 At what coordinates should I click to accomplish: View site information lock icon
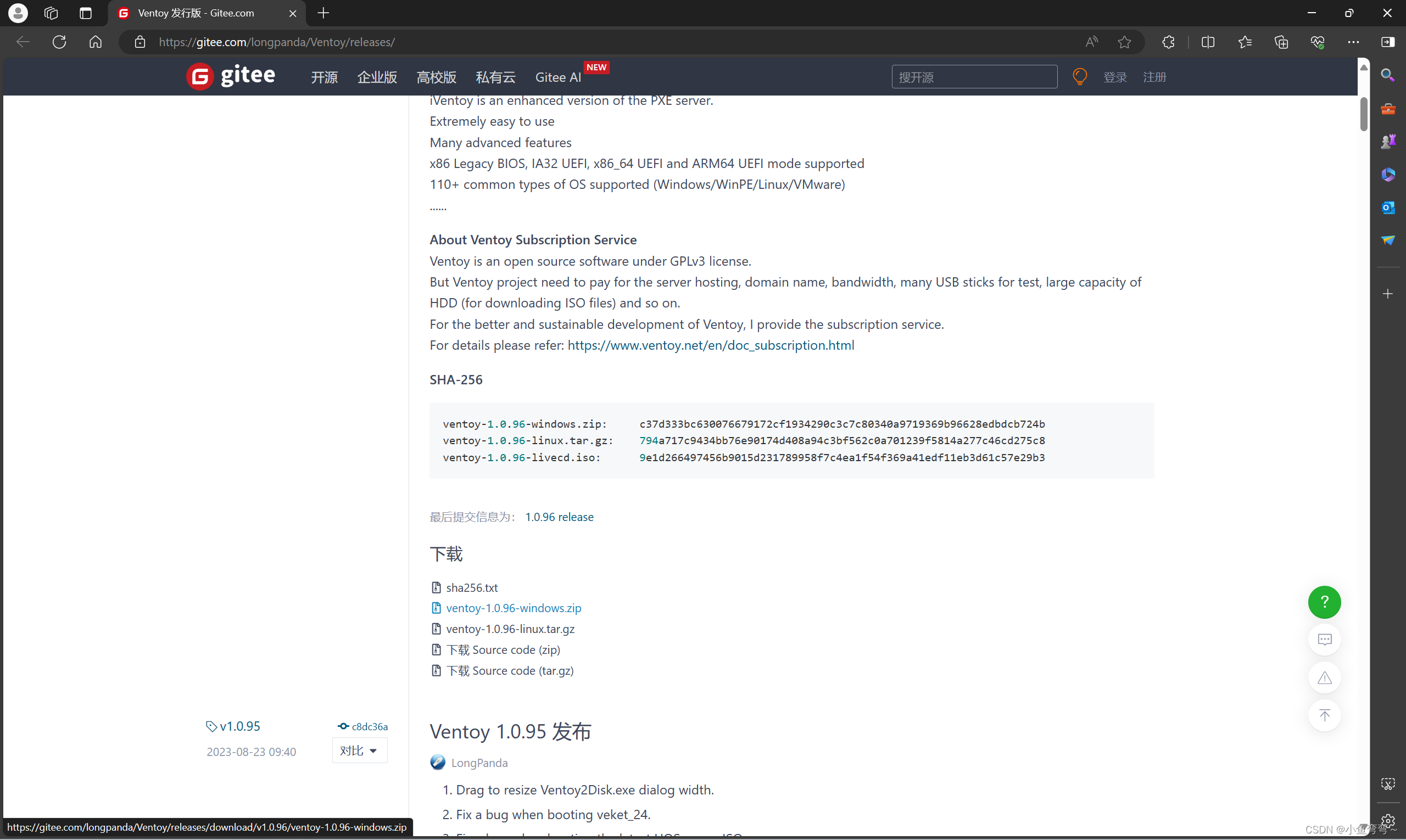pos(140,42)
